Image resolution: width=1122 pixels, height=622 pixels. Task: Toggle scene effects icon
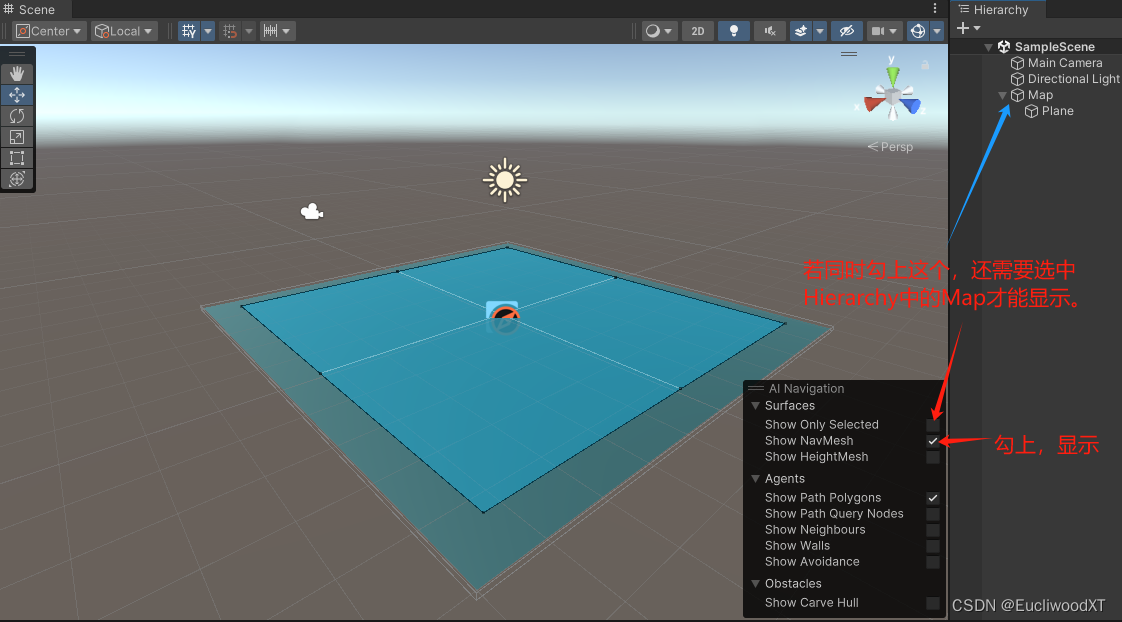(x=801, y=31)
